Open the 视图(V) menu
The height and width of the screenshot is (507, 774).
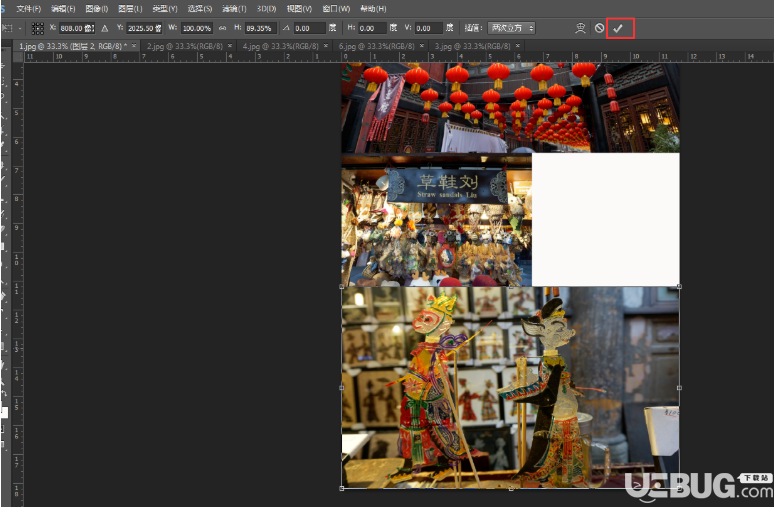(299, 8)
